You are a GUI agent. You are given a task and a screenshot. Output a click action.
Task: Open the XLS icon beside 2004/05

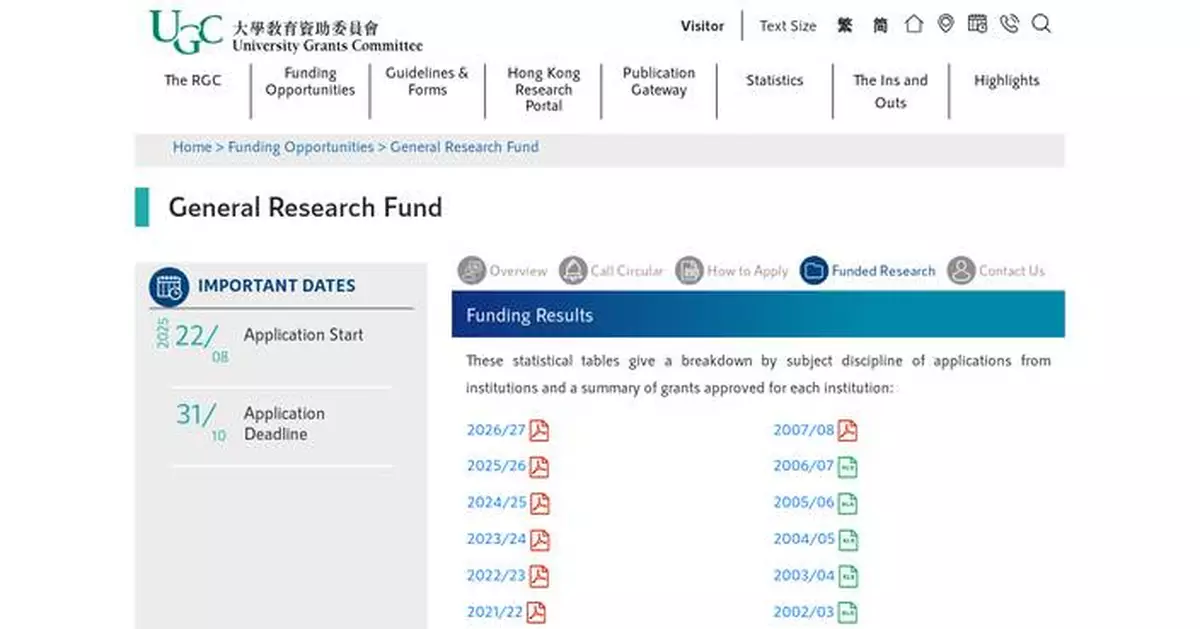click(847, 540)
